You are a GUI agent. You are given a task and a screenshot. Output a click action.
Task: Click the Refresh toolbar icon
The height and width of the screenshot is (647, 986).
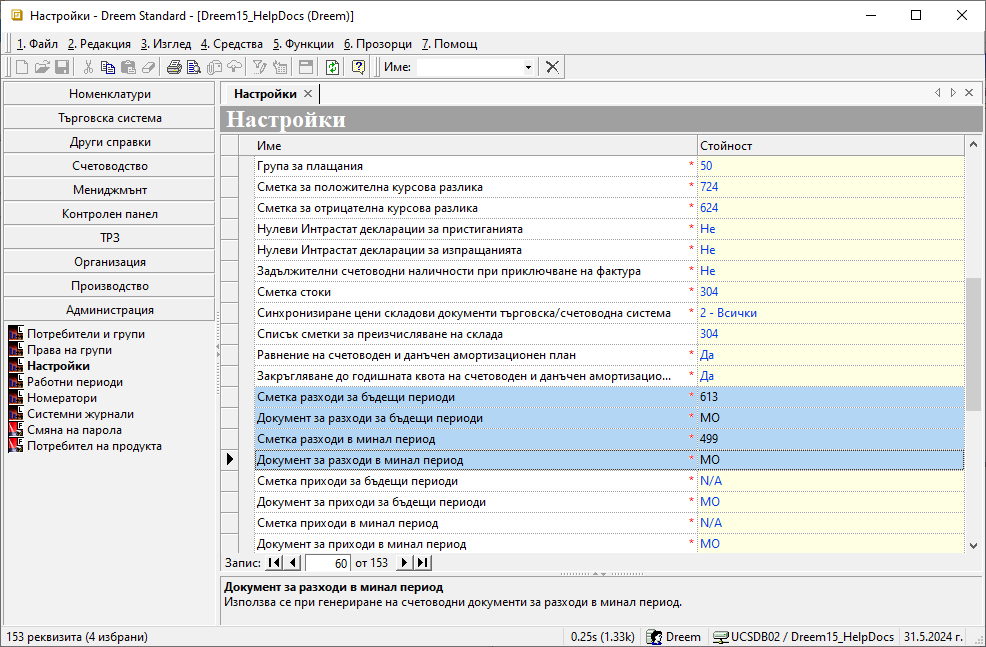coord(332,67)
